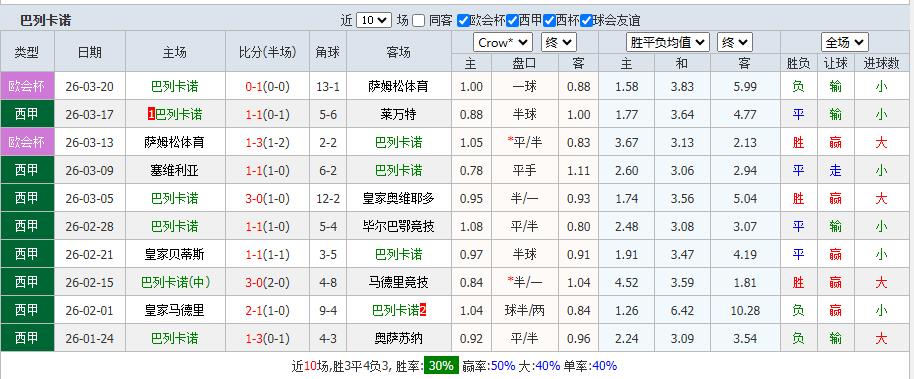Click the handicap 一球 cell

525,87
